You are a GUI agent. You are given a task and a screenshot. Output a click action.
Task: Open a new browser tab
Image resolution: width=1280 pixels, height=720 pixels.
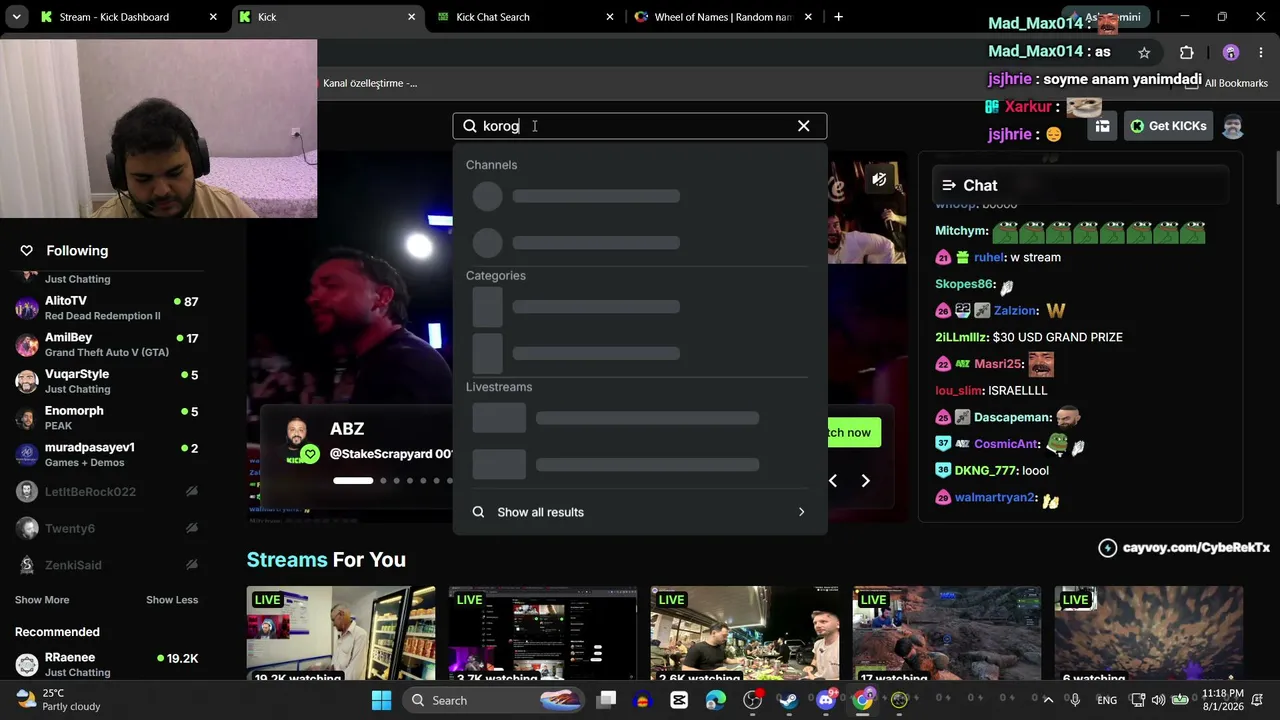(x=838, y=17)
